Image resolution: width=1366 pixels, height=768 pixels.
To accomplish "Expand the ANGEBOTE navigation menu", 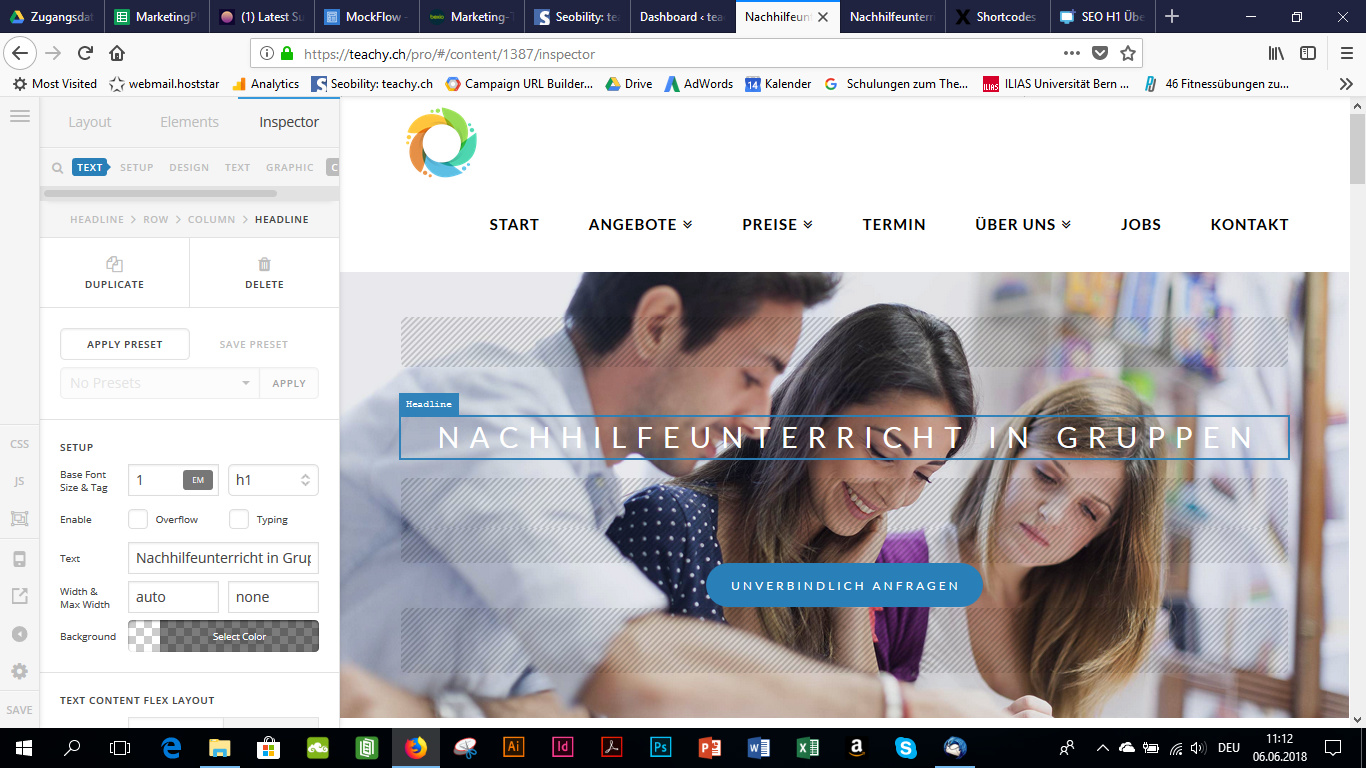I will pyautogui.click(x=640, y=225).
